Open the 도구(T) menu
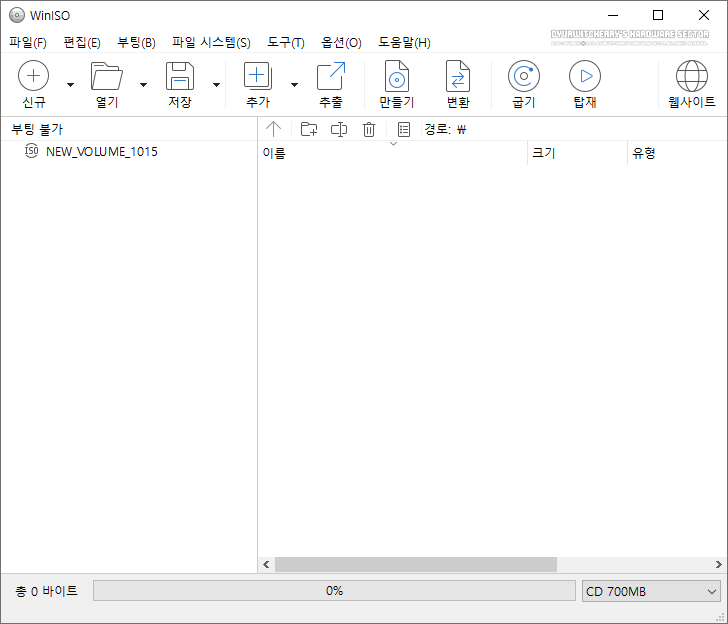The height and width of the screenshot is (624, 728). tap(286, 43)
